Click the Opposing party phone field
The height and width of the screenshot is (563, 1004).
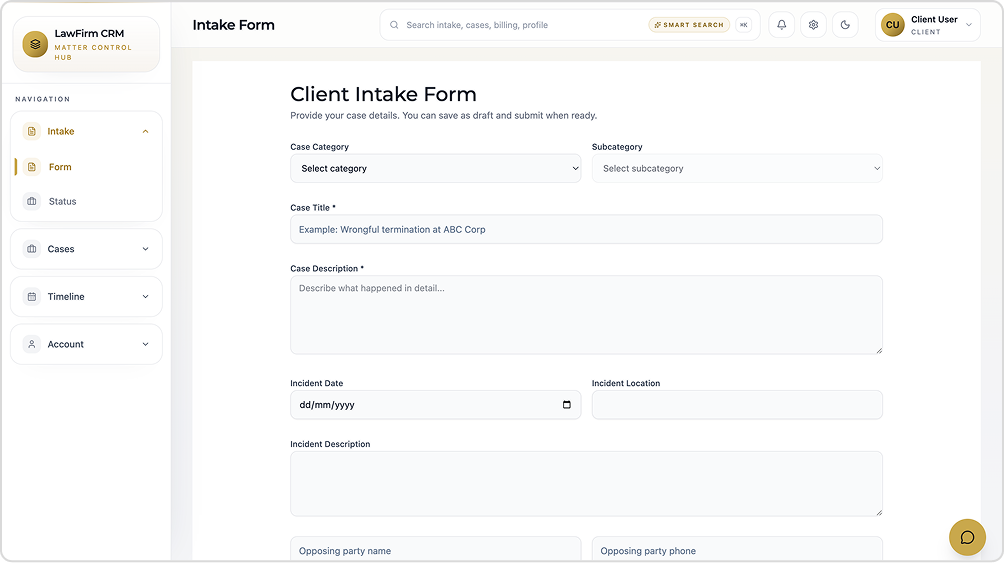(737, 550)
